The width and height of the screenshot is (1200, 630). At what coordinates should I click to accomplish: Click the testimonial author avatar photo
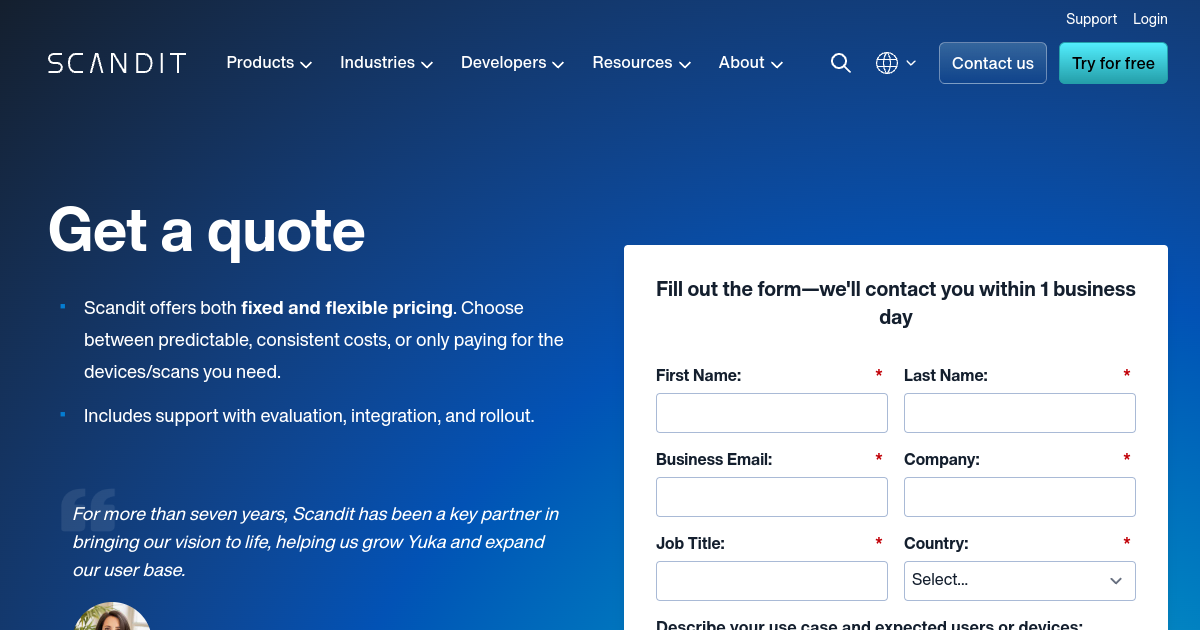coord(112,617)
